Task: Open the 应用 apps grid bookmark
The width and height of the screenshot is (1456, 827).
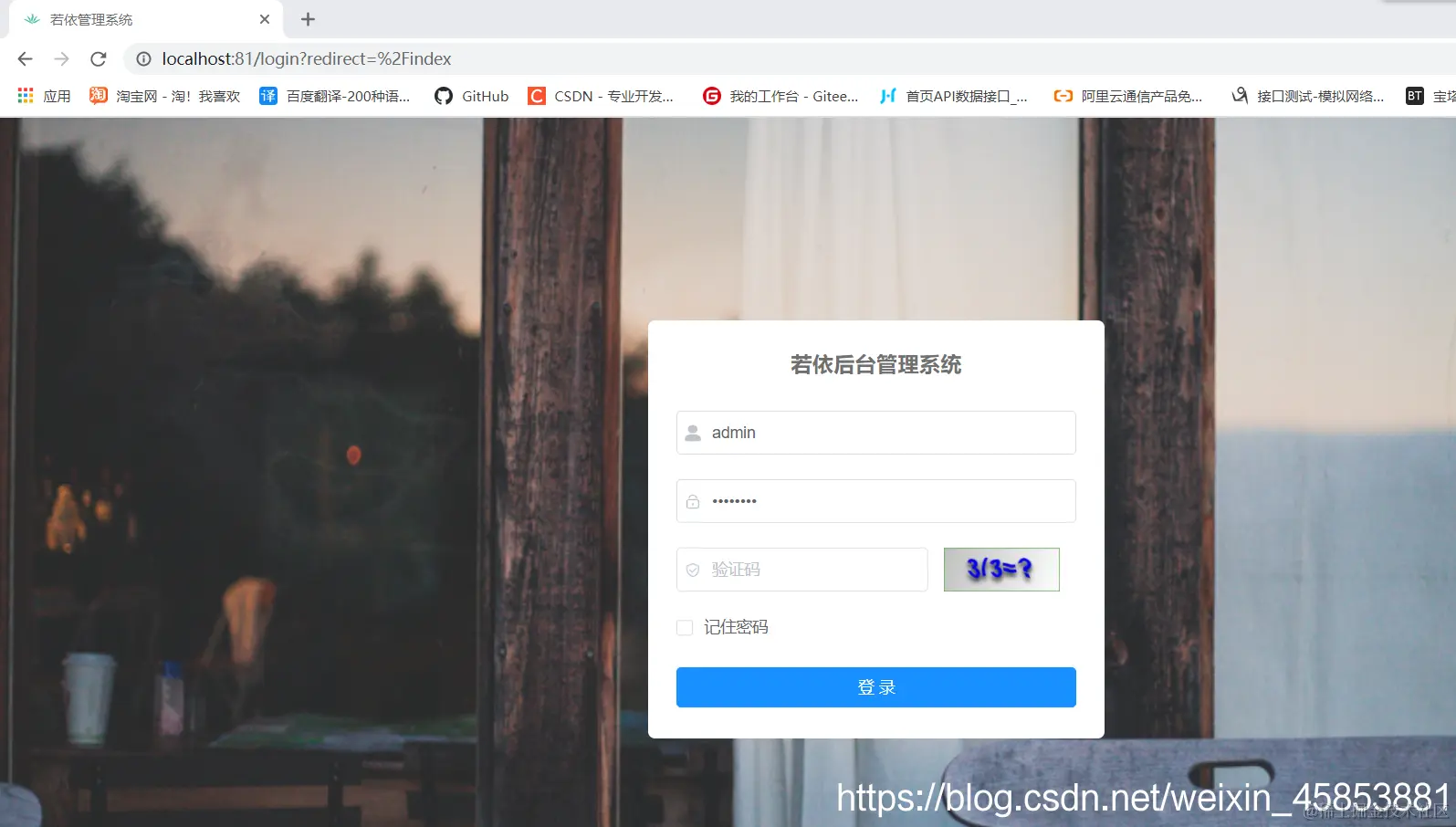Action: pos(44,96)
